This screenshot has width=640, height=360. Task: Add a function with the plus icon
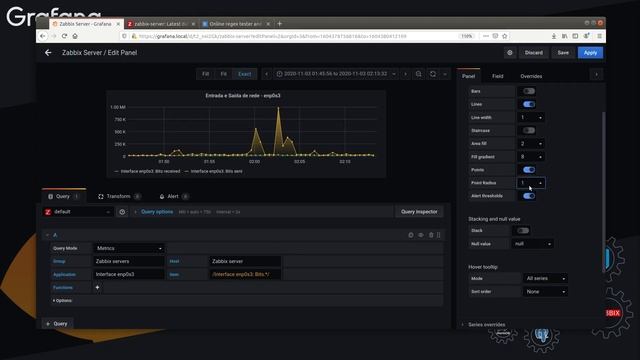(97, 287)
